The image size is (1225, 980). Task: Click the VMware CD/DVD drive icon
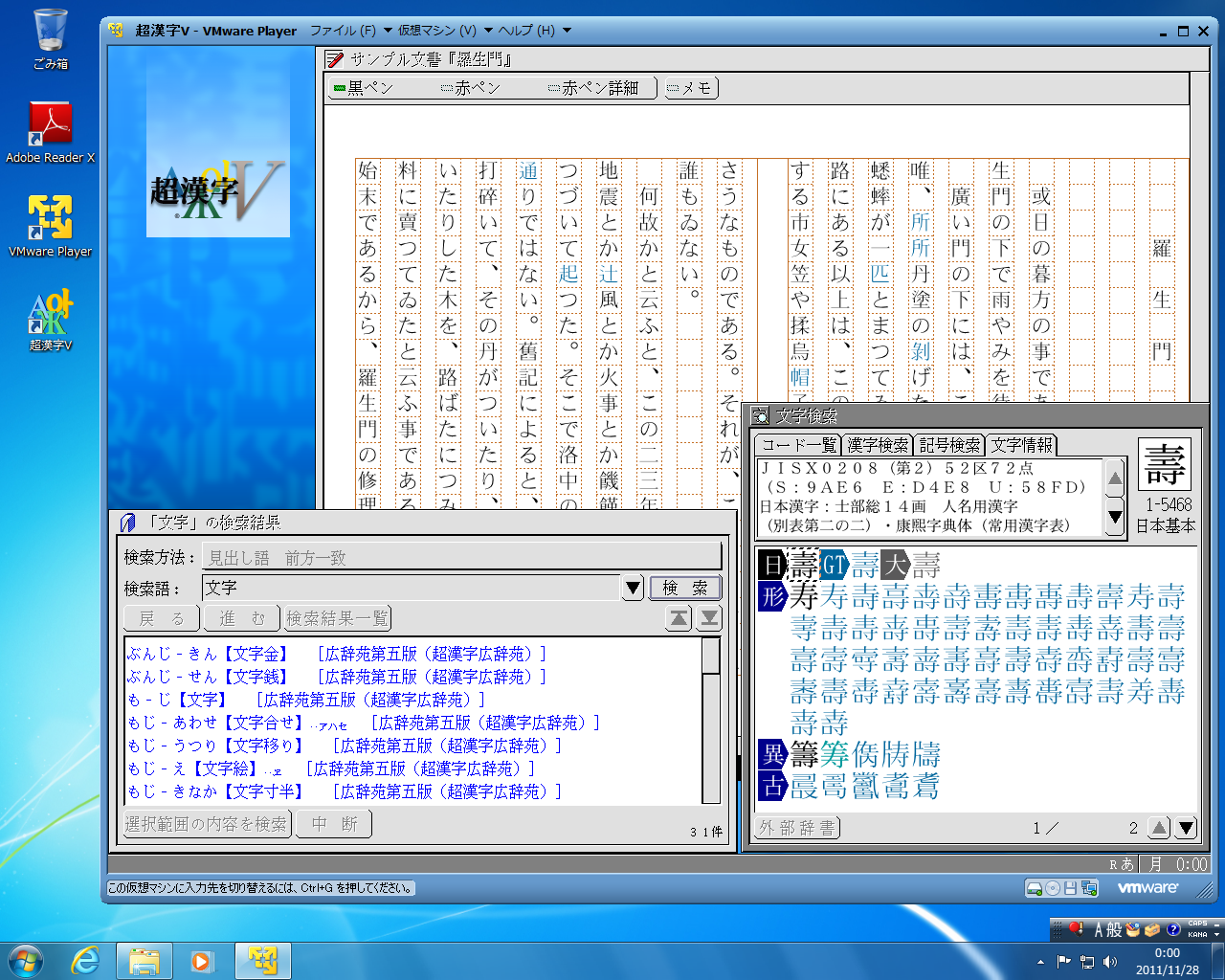click(1053, 888)
